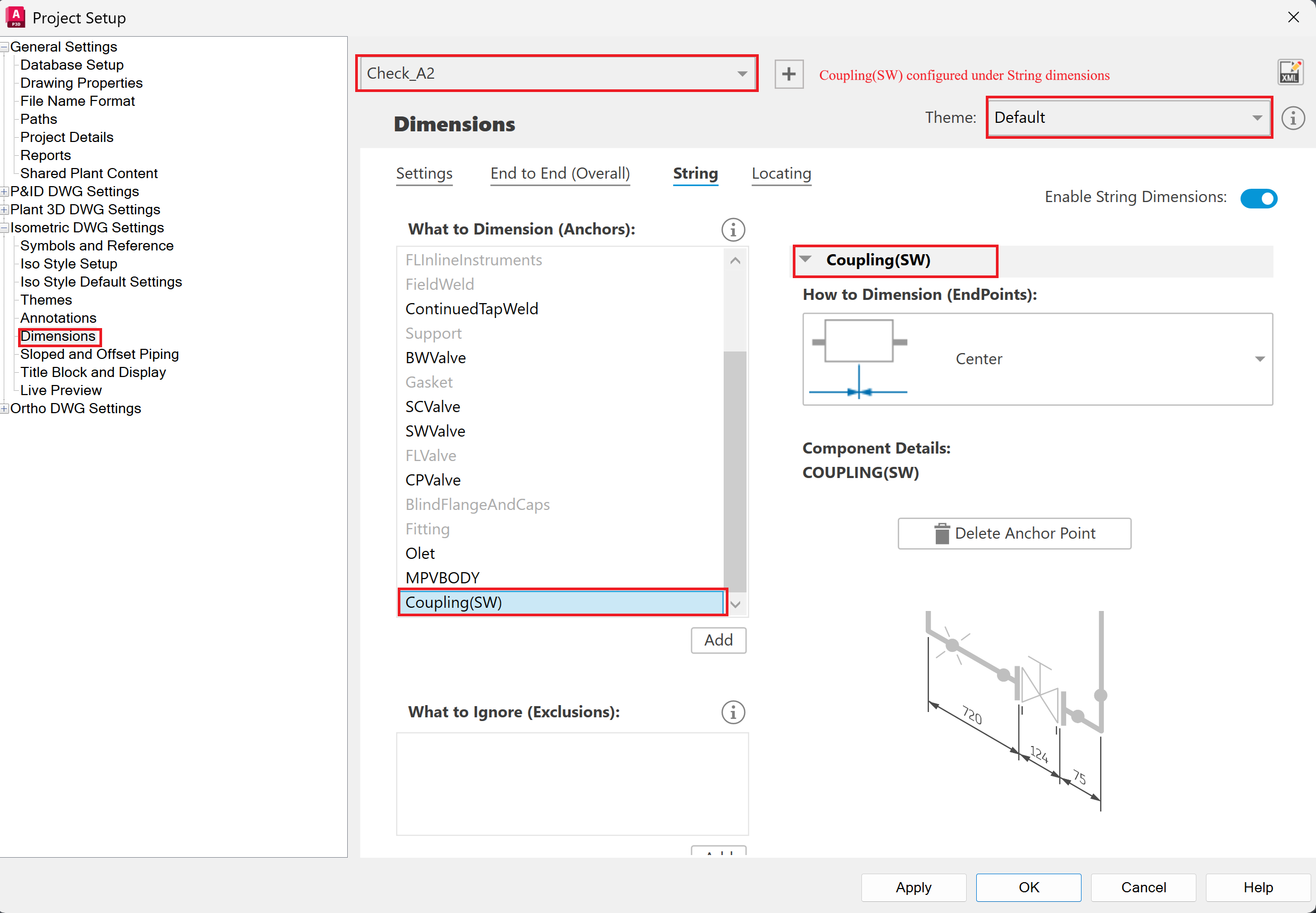Viewport: 1316px width, 913px height.
Task: Open Themes in the settings tree
Action: pos(46,300)
